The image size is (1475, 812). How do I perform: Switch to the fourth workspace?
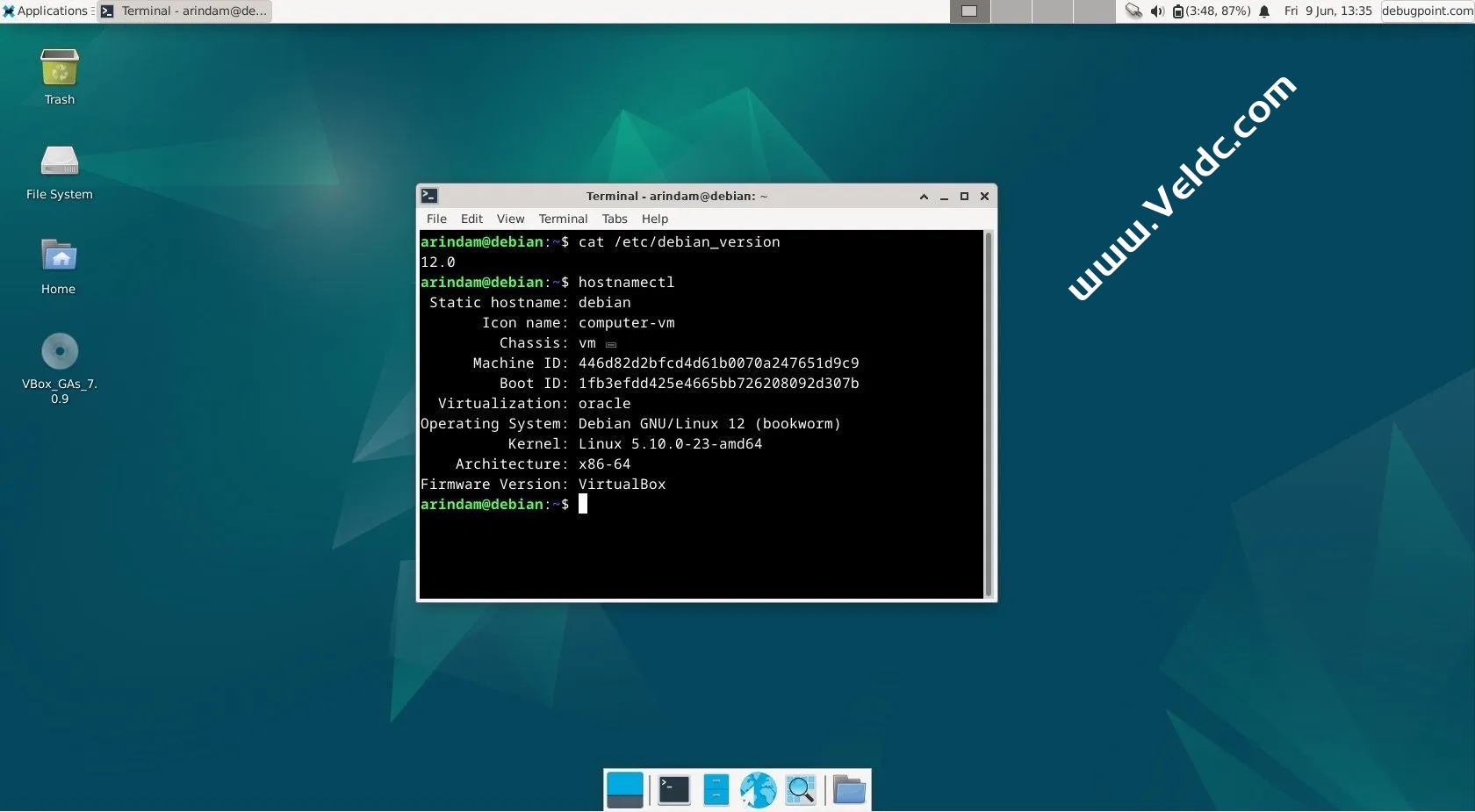click(1093, 11)
